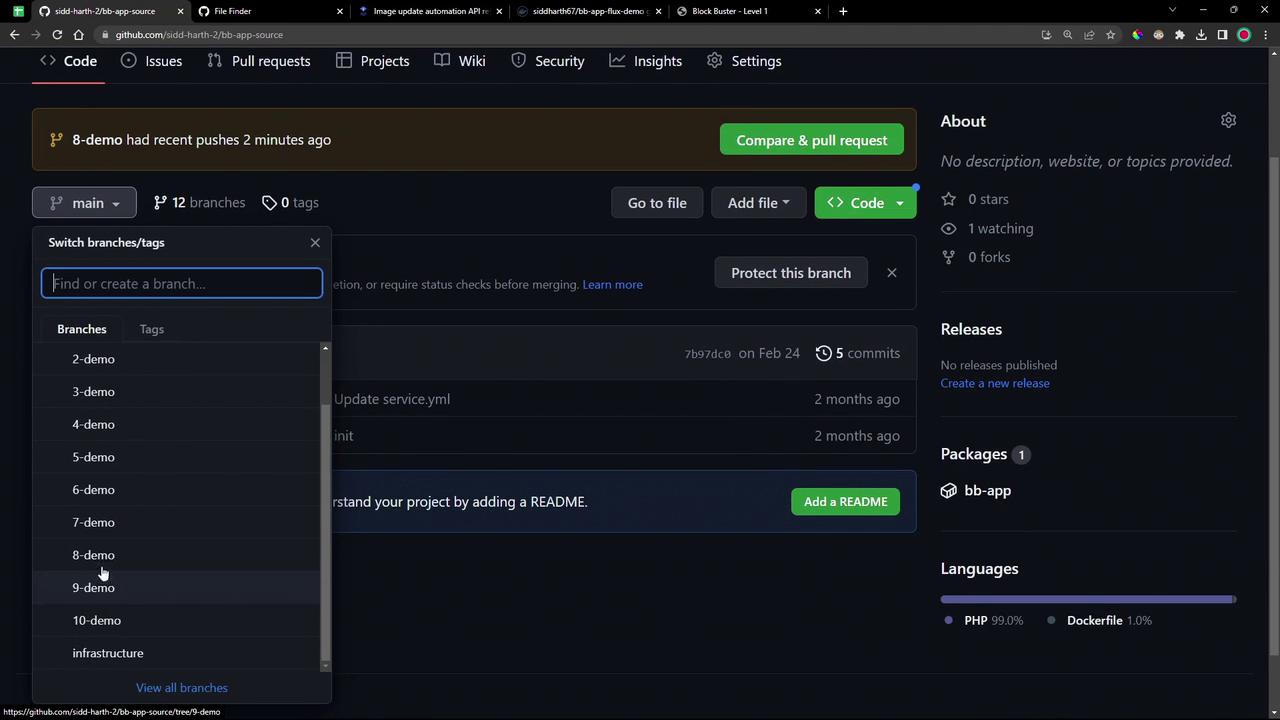Click Compare & pull request button
The width and height of the screenshot is (1280, 720).
tap(812, 140)
